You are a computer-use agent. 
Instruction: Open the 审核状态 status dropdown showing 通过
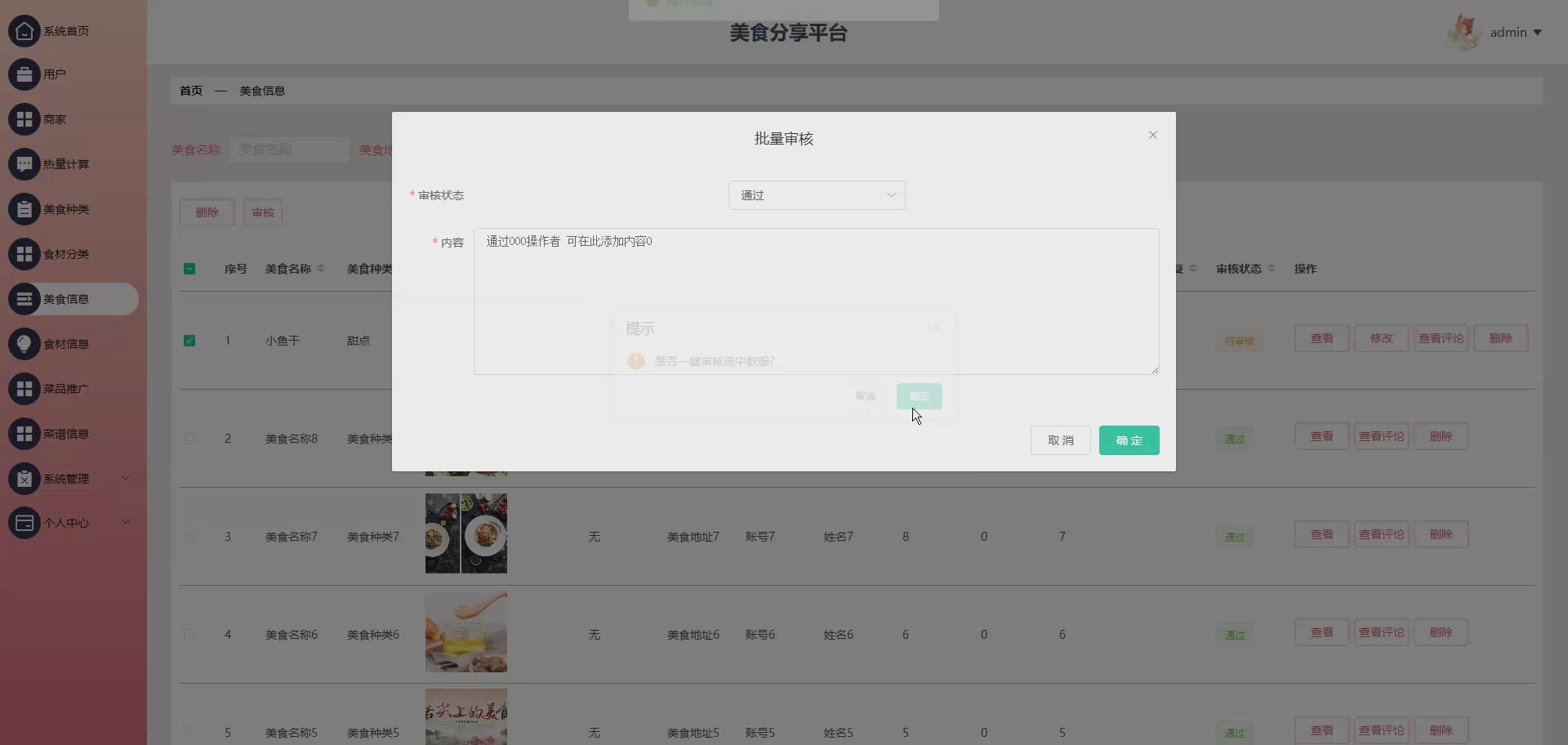pyautogui.click(x=817, y=194)
